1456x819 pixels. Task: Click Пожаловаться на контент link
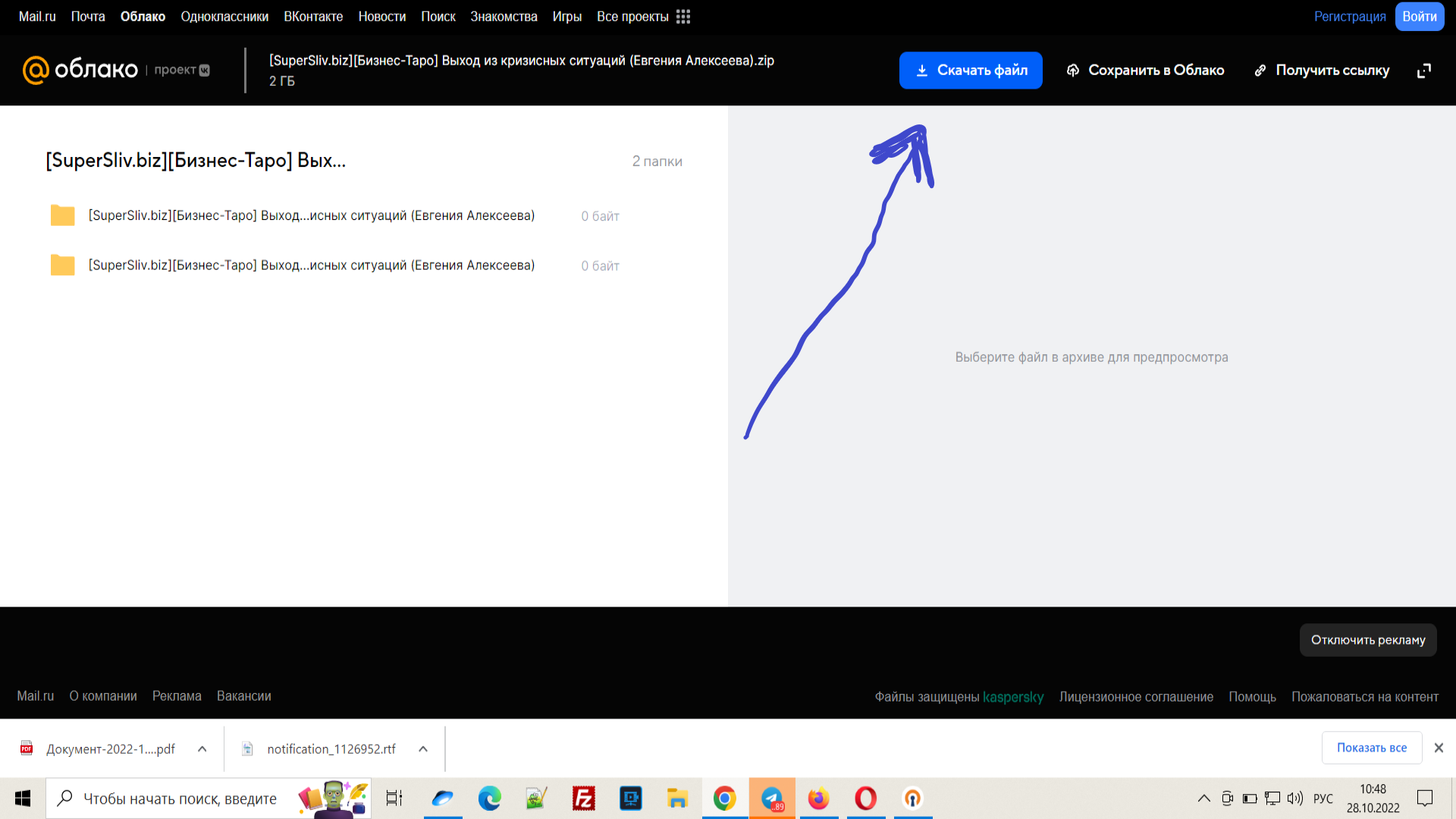pyautogui.click(x=1365, y=697)
